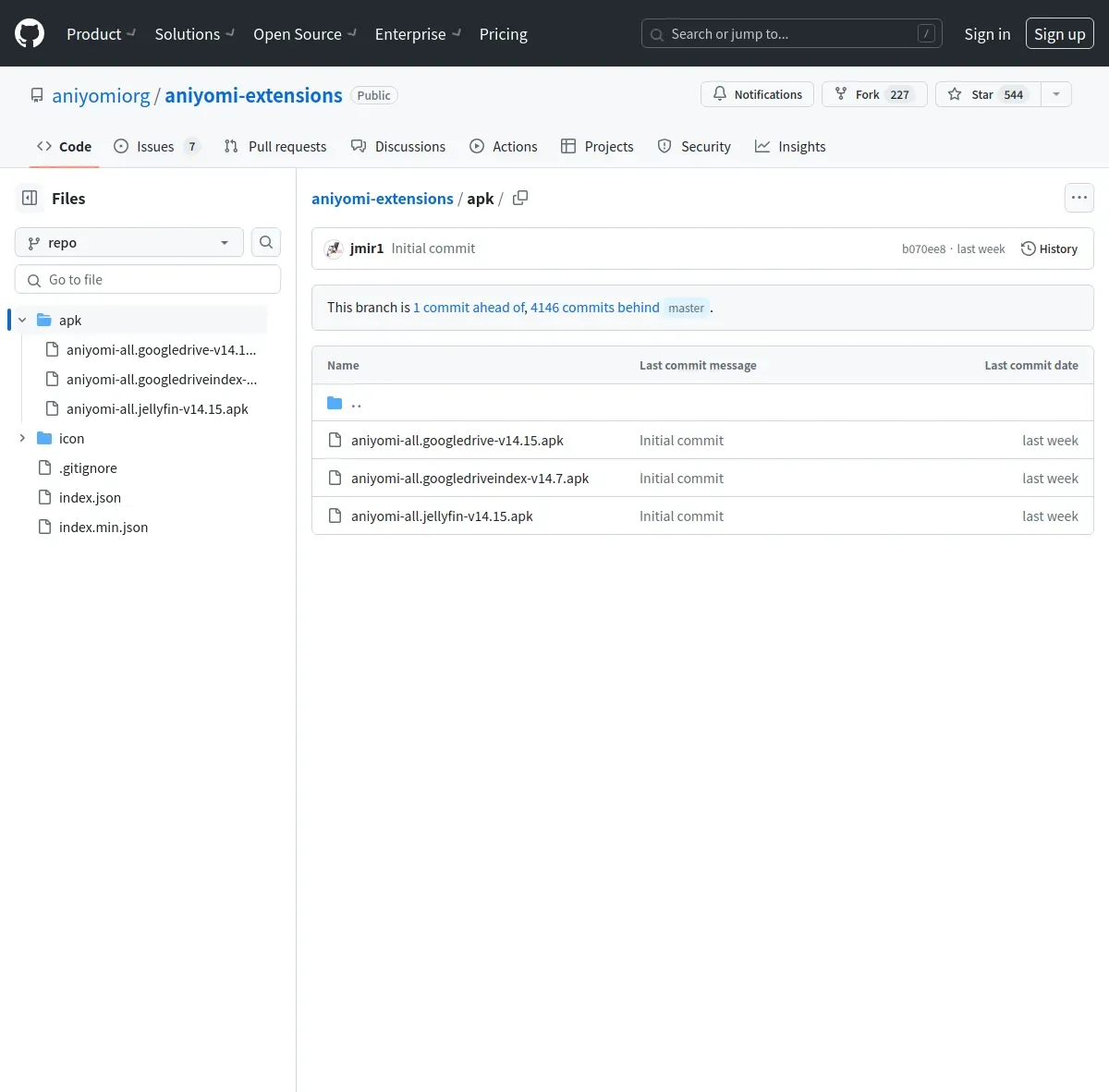Viewport: 1109px width, 1092px height.
Task: Expand the star lists dropdown arrow
Action: (1056, 94)
